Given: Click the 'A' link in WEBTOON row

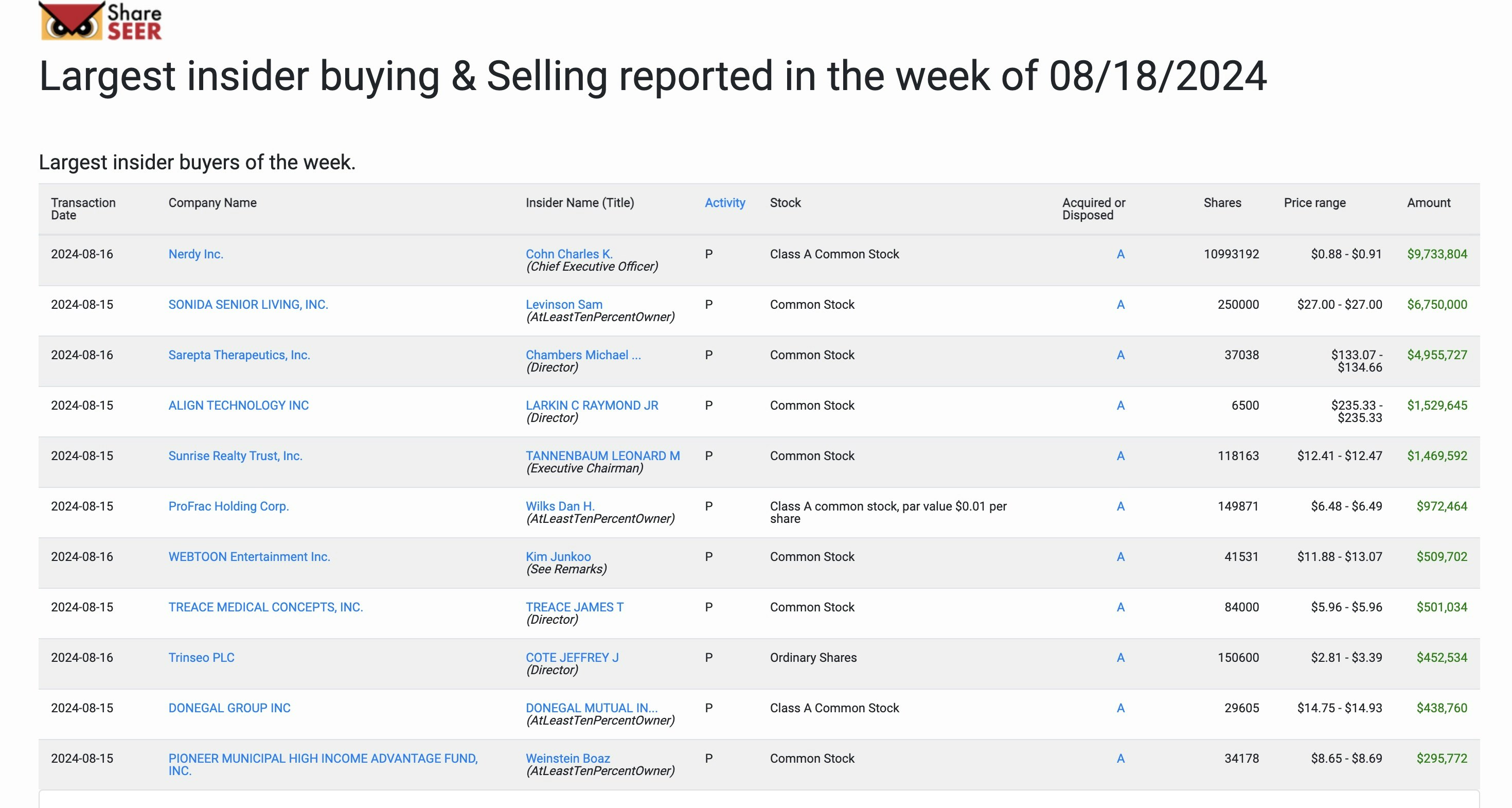Looking at the screenshot, I should (1120, 557).
